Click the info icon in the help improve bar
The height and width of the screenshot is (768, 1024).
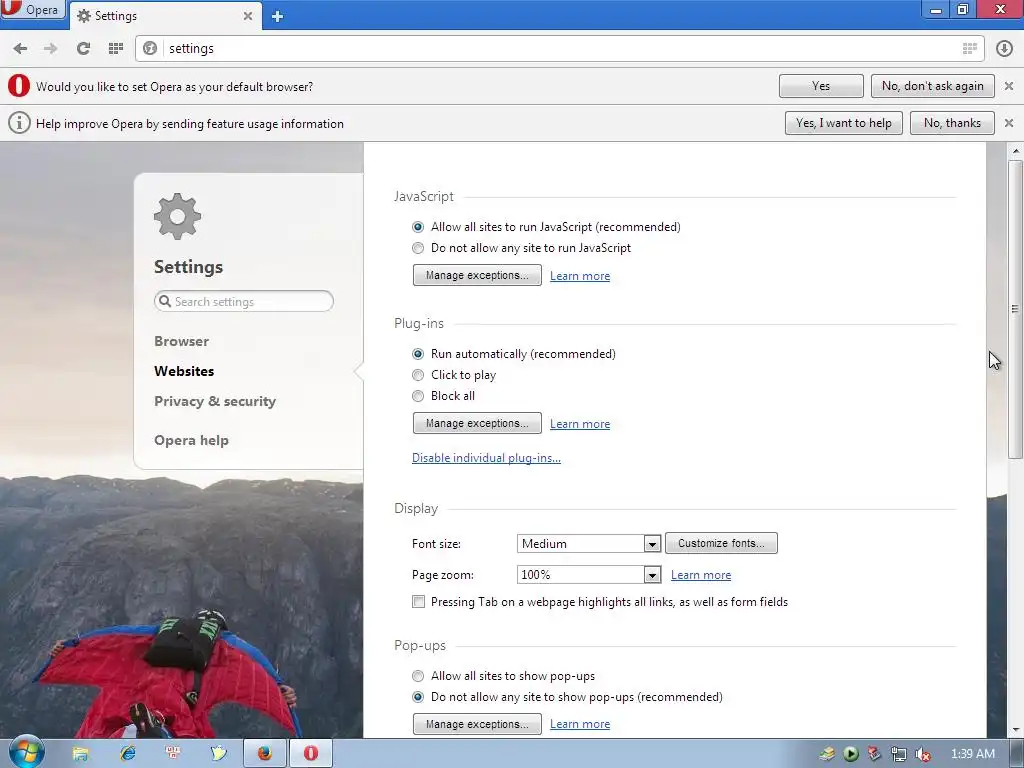(19, 123)
